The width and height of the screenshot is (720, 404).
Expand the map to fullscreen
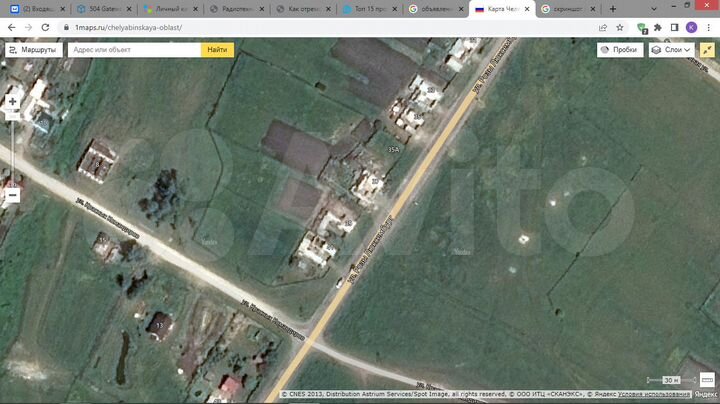pos(707,49)
